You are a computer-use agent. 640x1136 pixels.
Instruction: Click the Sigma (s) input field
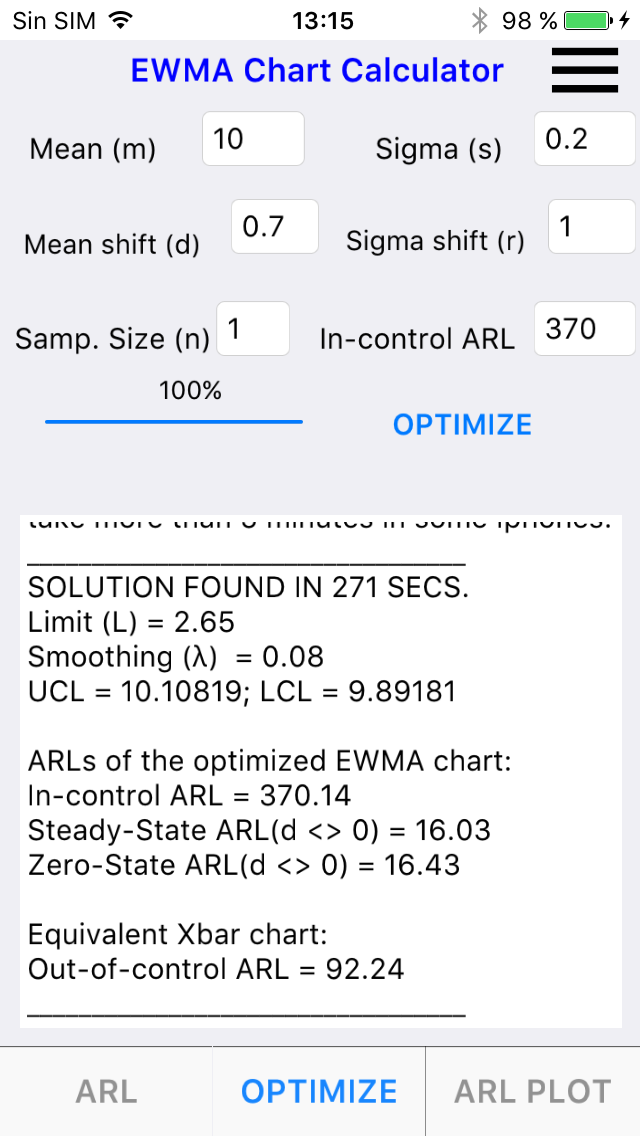(584, 139)
